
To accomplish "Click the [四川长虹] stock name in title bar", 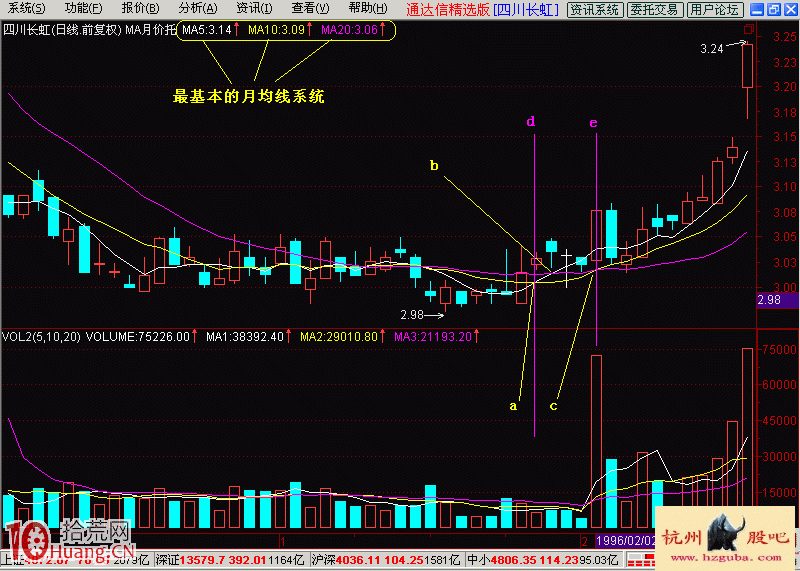I will [x=527, y=9].
